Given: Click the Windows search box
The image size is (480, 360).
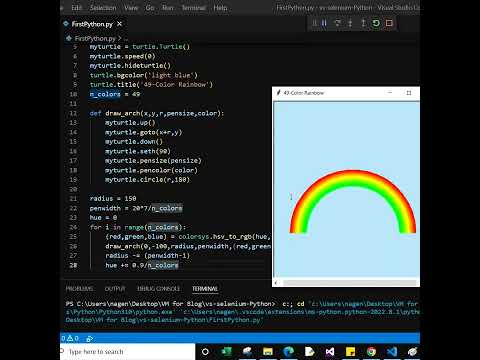Looking at the screenshot, I should [127, 351].
